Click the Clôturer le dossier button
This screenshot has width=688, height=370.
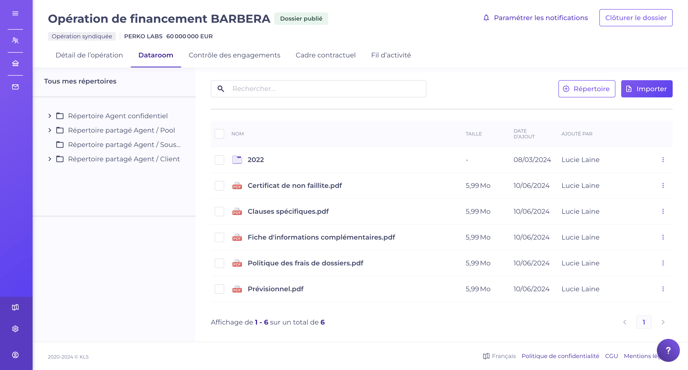(x=636, y=18)
